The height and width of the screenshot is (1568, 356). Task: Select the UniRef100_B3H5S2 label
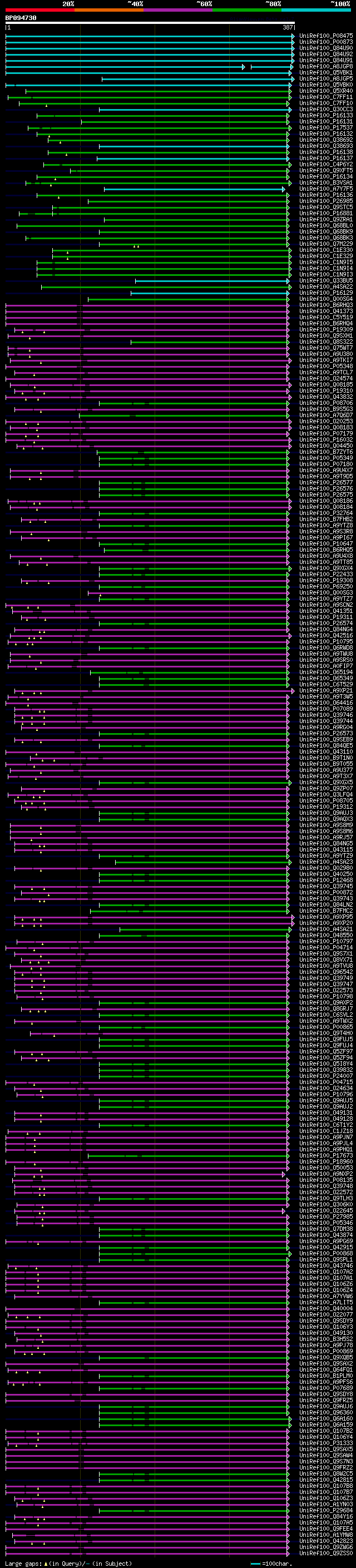pyautogui.click(x=326, y=1339)
